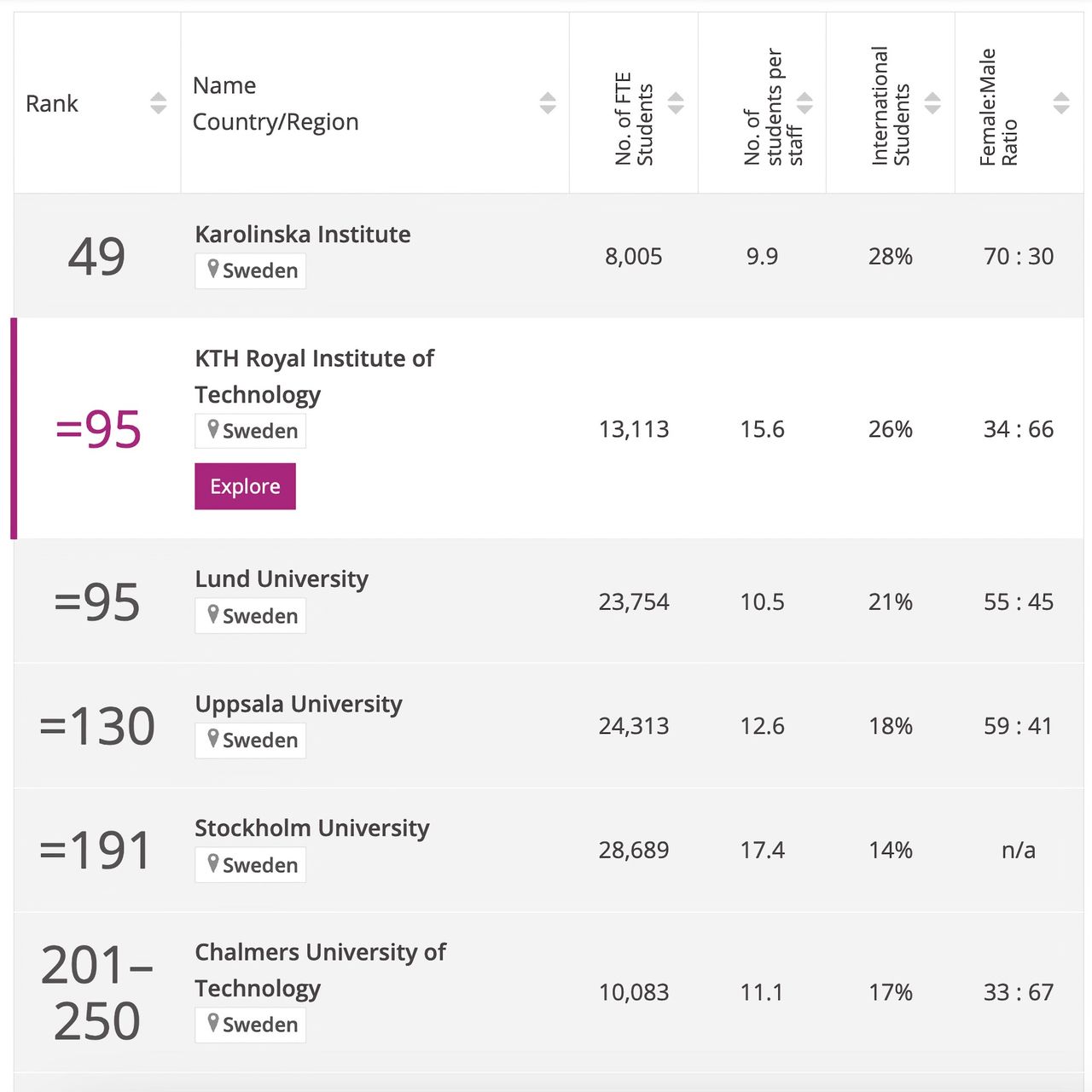Open Uppsala University profile link
The width and height of the screenshot is (1092, 1092).
point(298,704)
